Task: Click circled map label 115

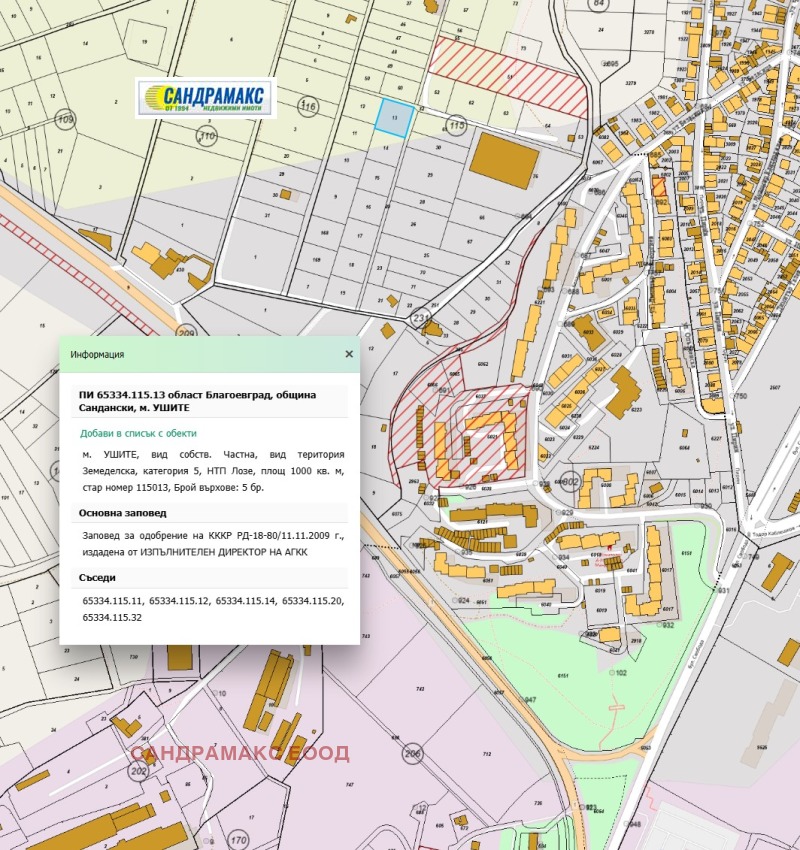Action: point(457,125)
